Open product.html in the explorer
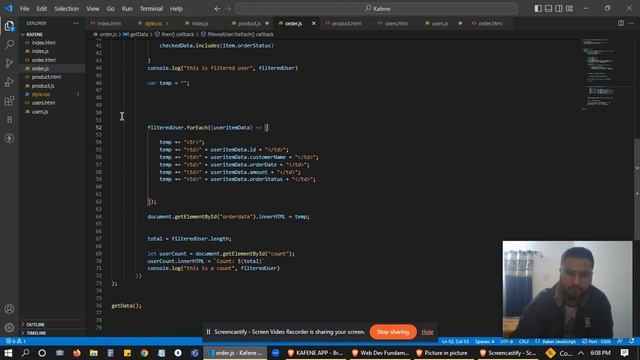The height and width of the screenshot is (360, 640). 46,77
